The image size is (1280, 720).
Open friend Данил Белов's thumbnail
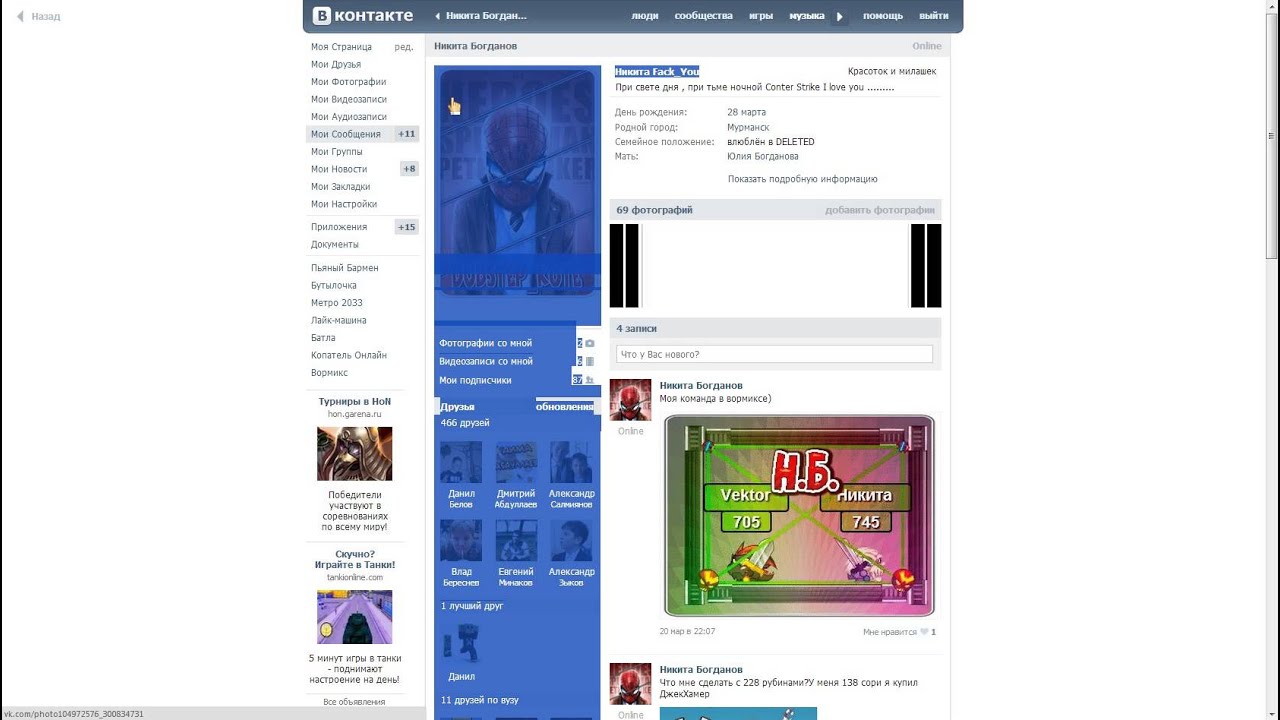pos(461,463)
